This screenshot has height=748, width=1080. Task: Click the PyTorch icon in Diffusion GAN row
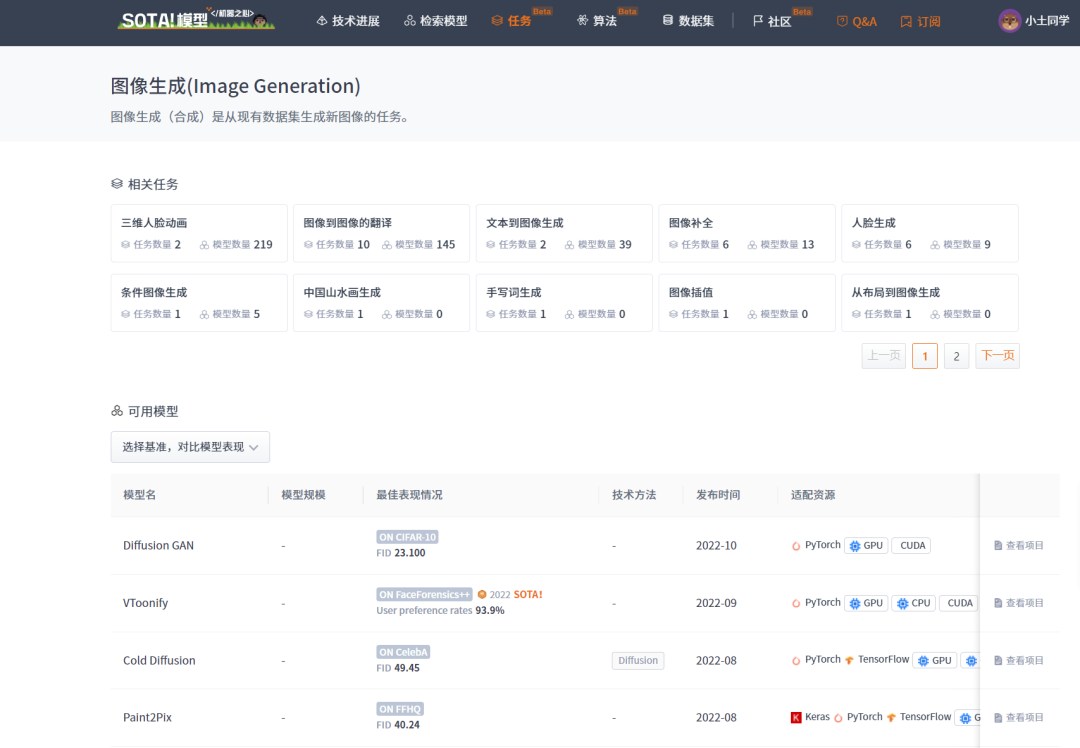(795, 545)
